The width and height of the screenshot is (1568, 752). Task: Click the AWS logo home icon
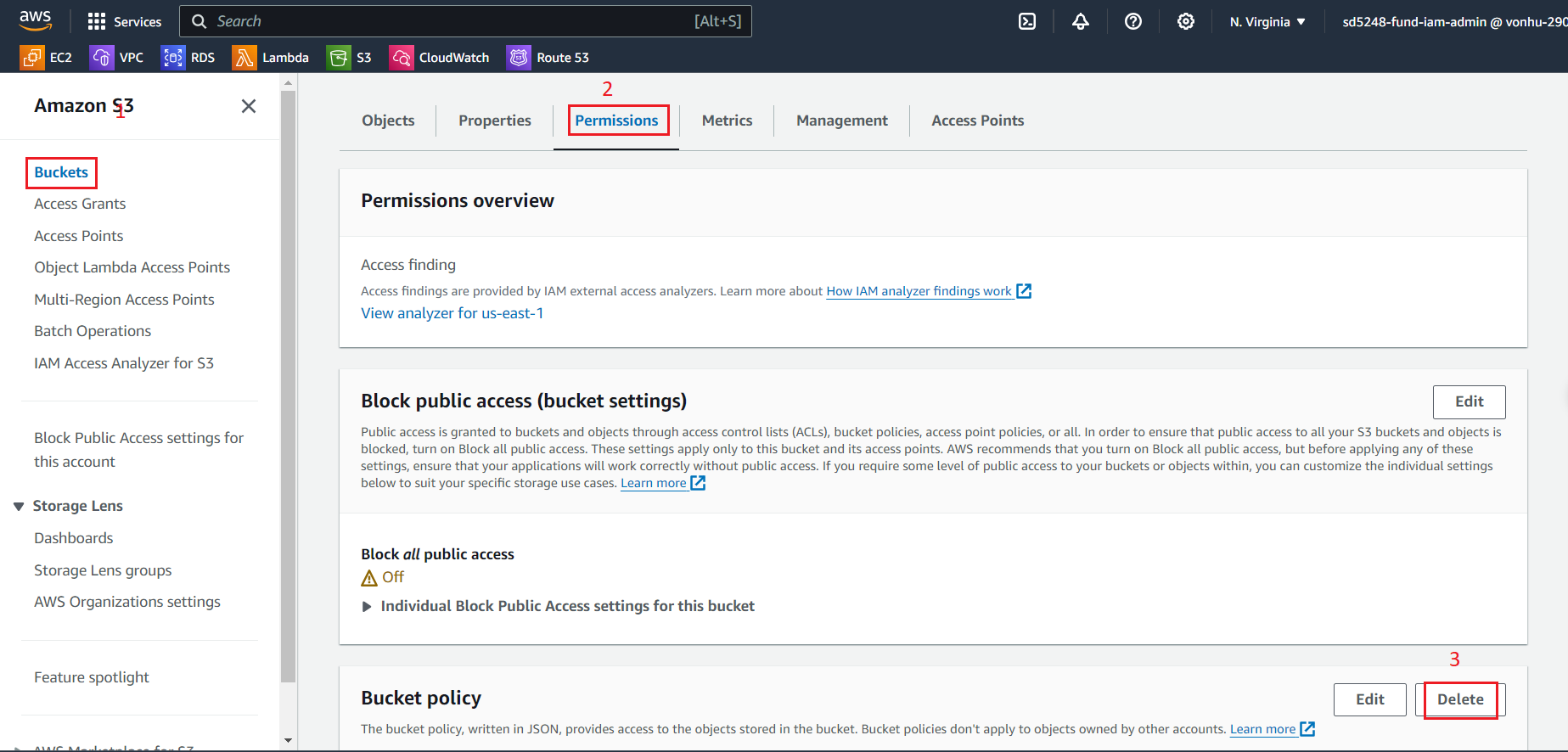click(36, 20)
